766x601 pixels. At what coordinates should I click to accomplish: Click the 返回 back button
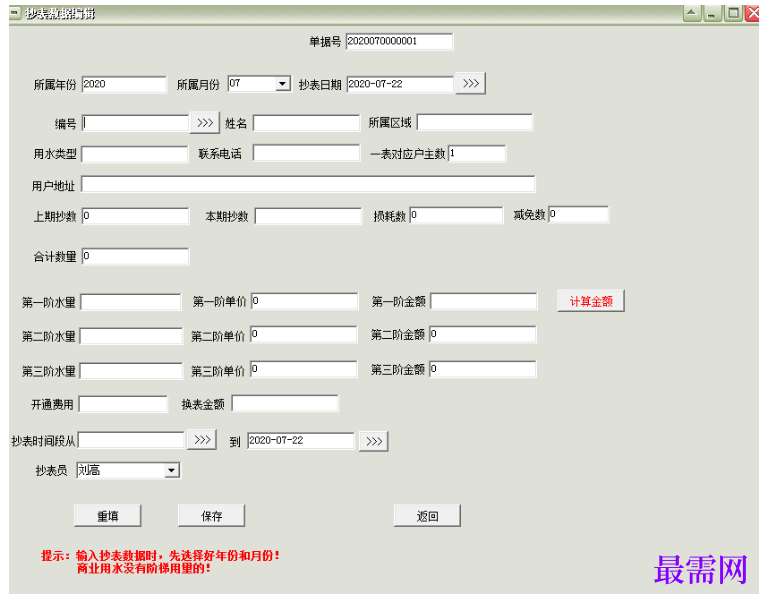coord(427,516)
